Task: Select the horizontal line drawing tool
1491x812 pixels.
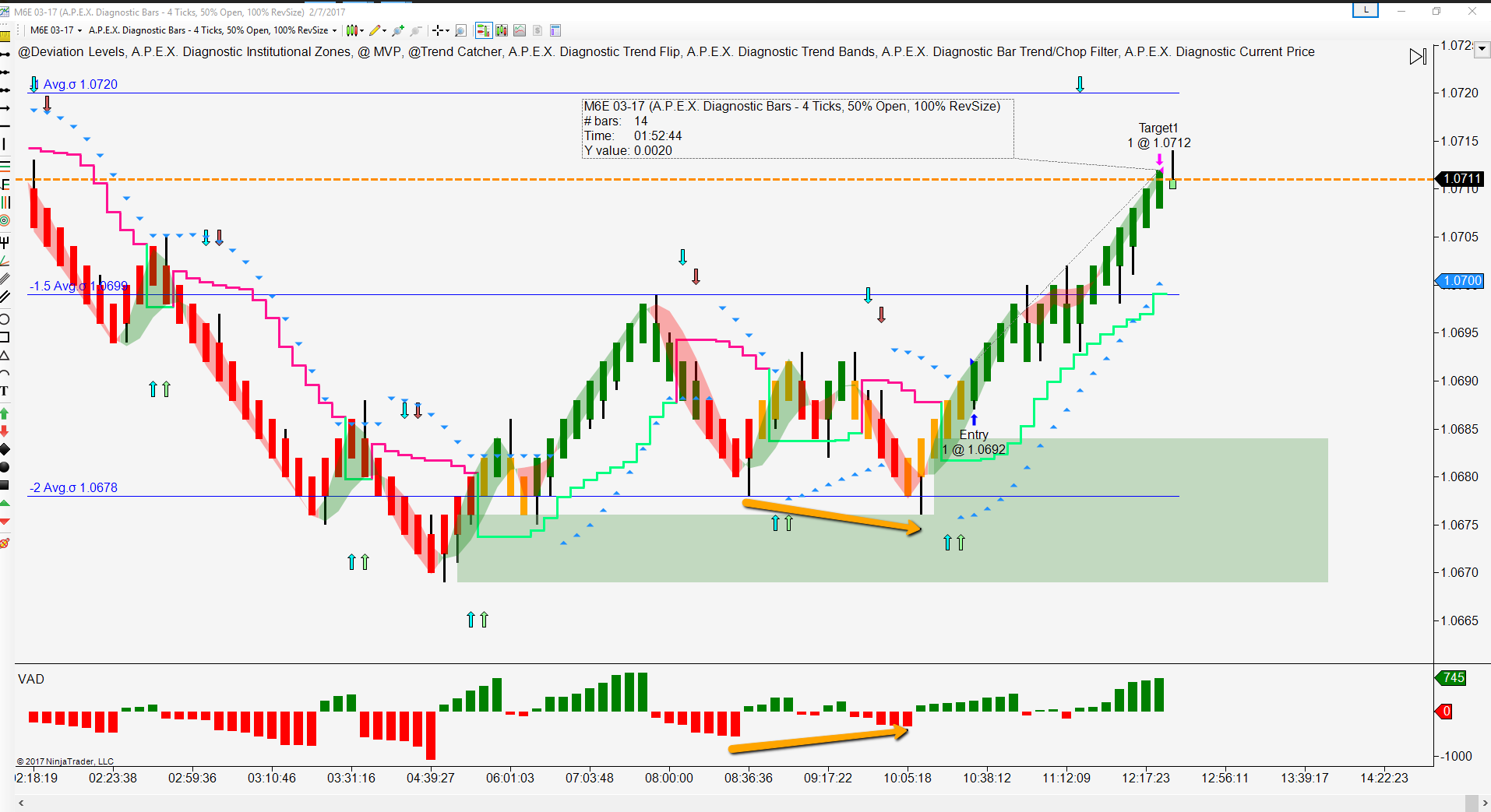Action: coord(5,125)
